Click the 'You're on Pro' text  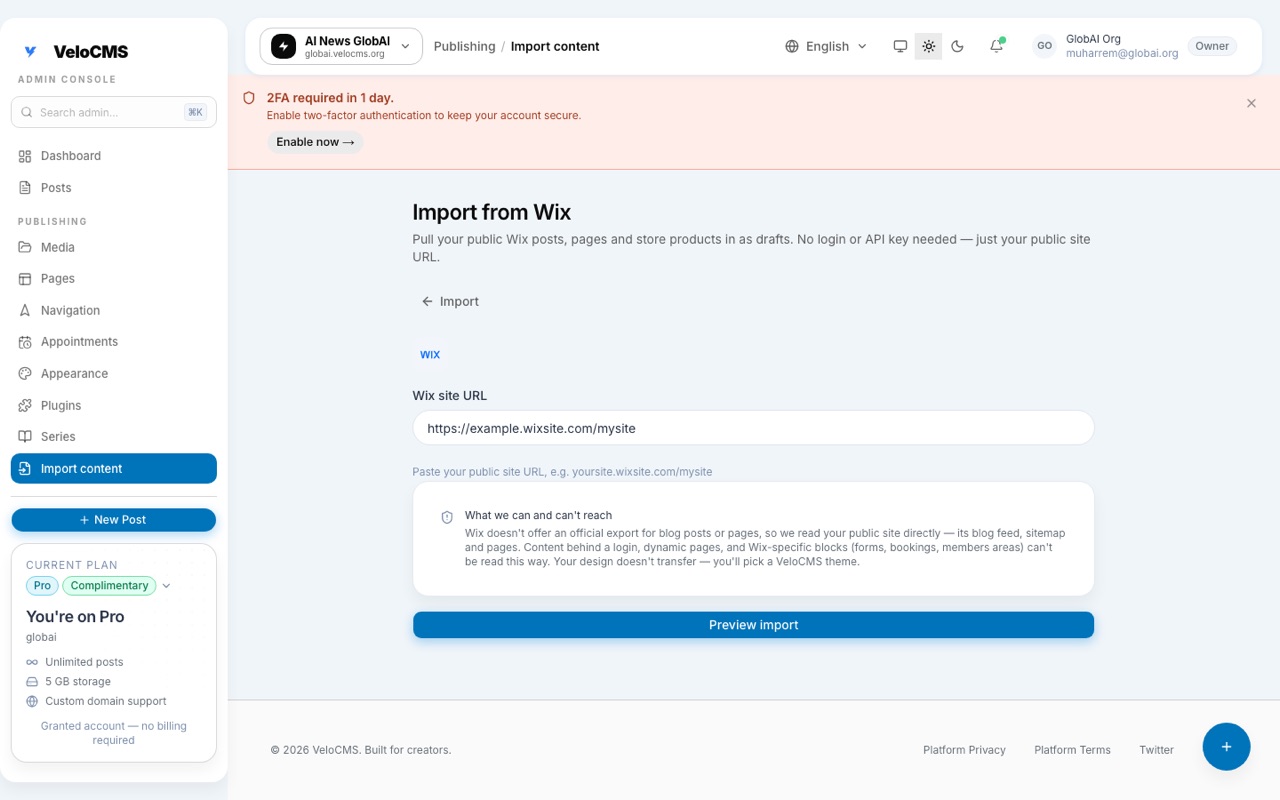click(75, 617)
